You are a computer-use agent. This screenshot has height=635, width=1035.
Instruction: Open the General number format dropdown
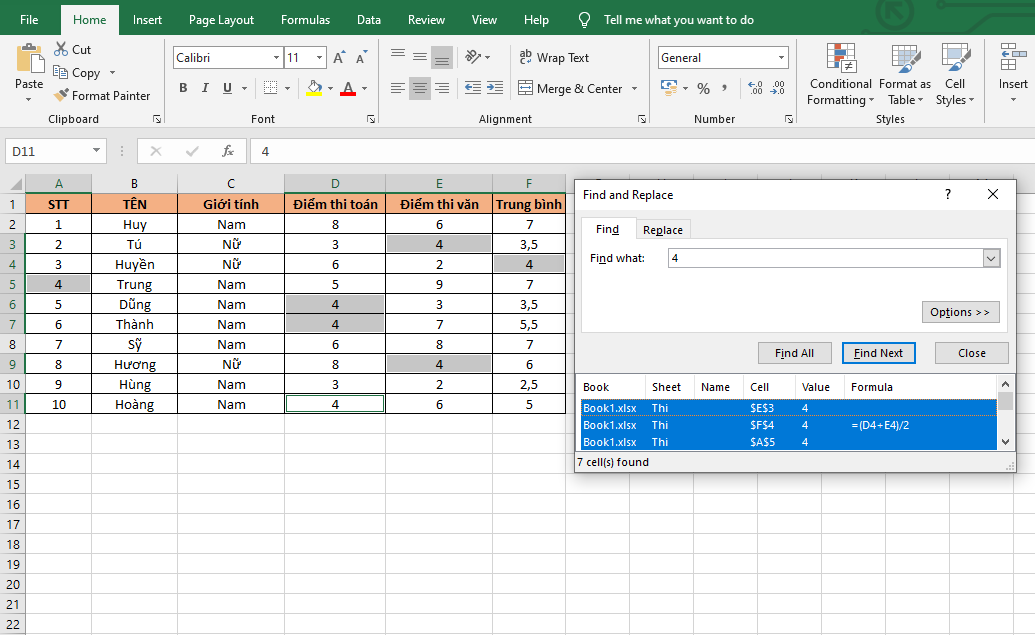781,58
